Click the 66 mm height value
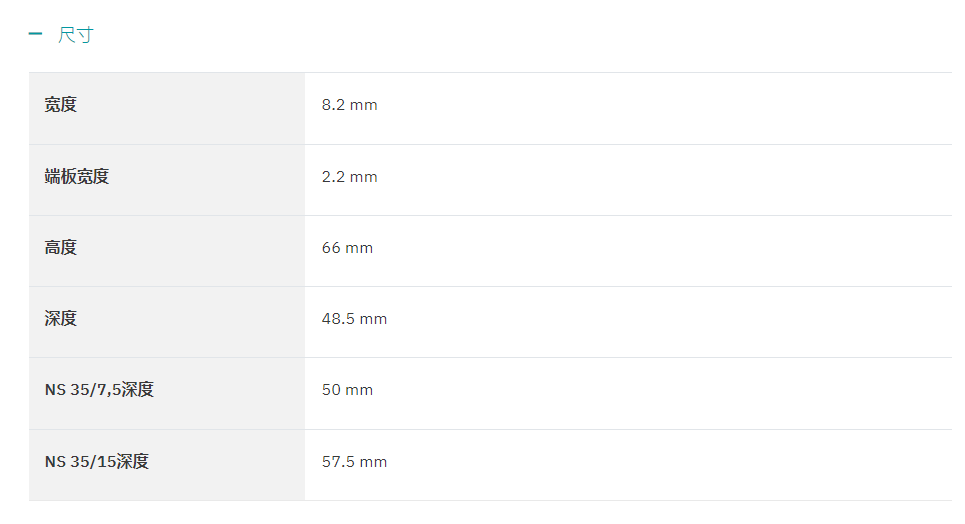 click(347, 248)
